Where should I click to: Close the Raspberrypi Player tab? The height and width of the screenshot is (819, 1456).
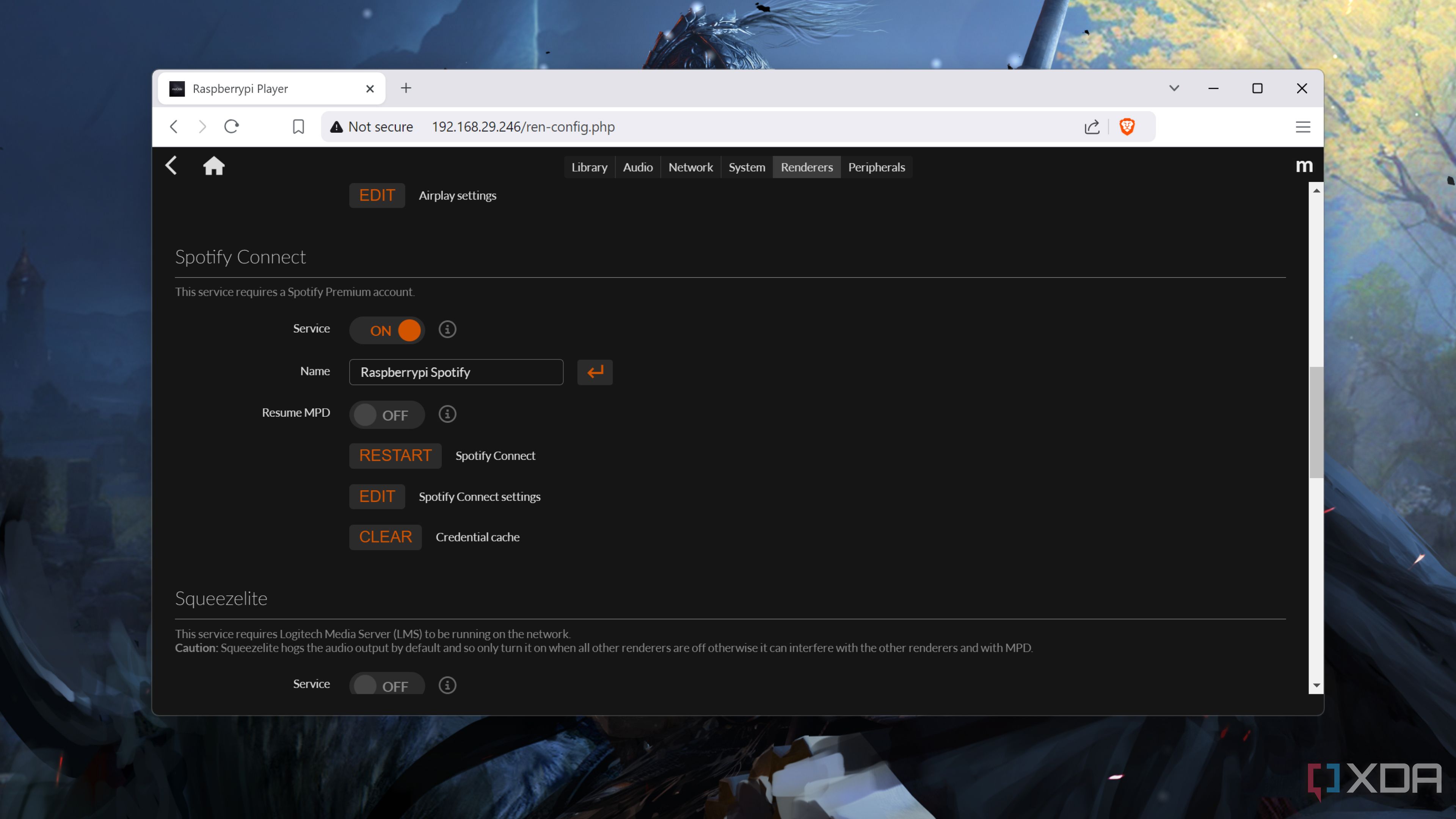tap(370, 89)
